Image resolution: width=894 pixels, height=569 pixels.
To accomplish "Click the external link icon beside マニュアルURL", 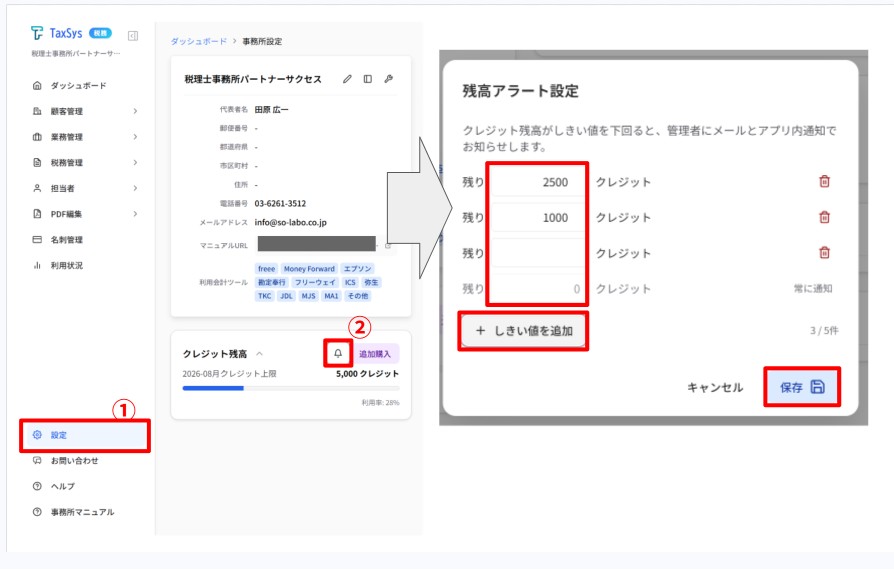I will click(x=388, y=246).
